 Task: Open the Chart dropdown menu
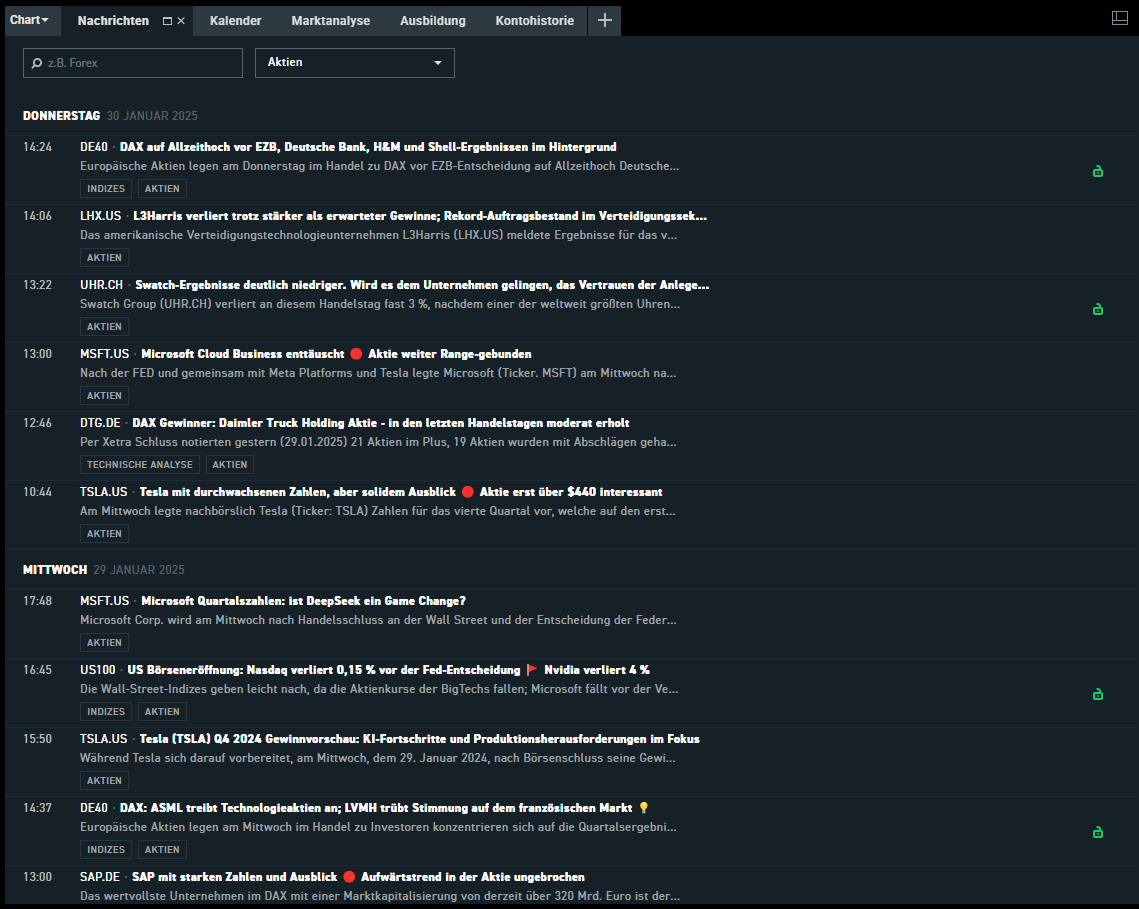(29, 20)
